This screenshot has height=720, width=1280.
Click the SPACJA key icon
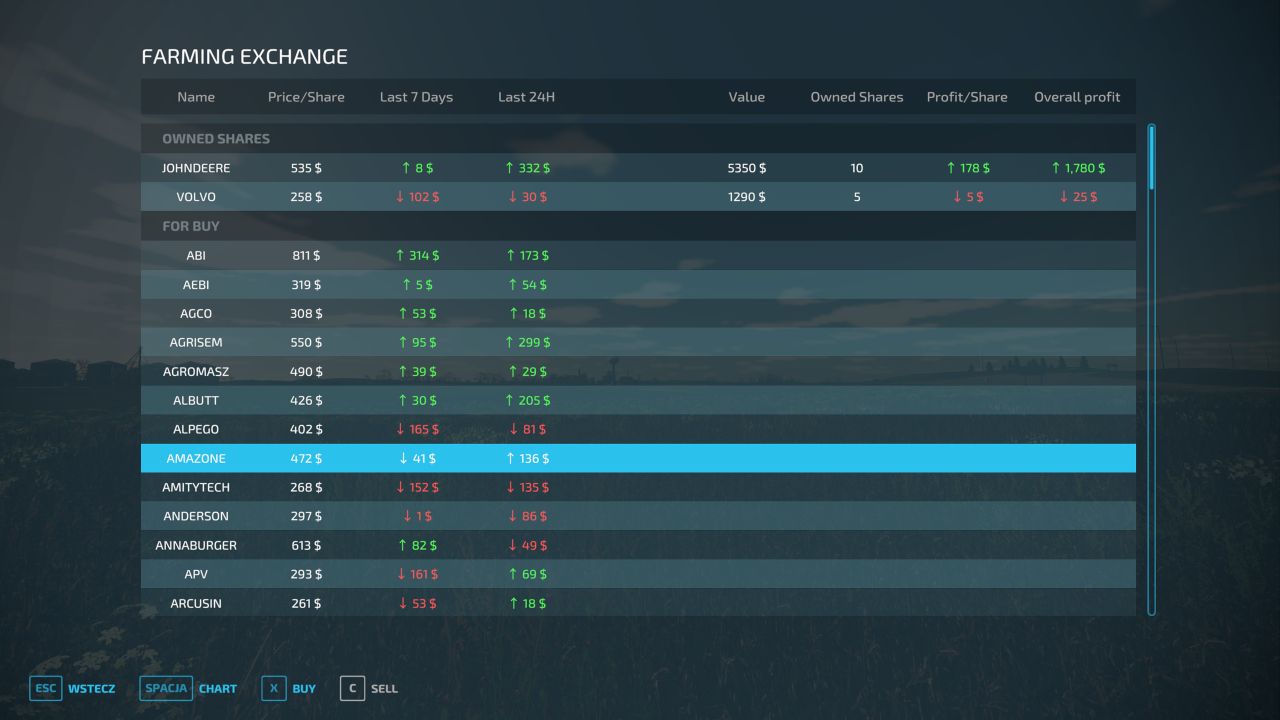coord(166,688)
